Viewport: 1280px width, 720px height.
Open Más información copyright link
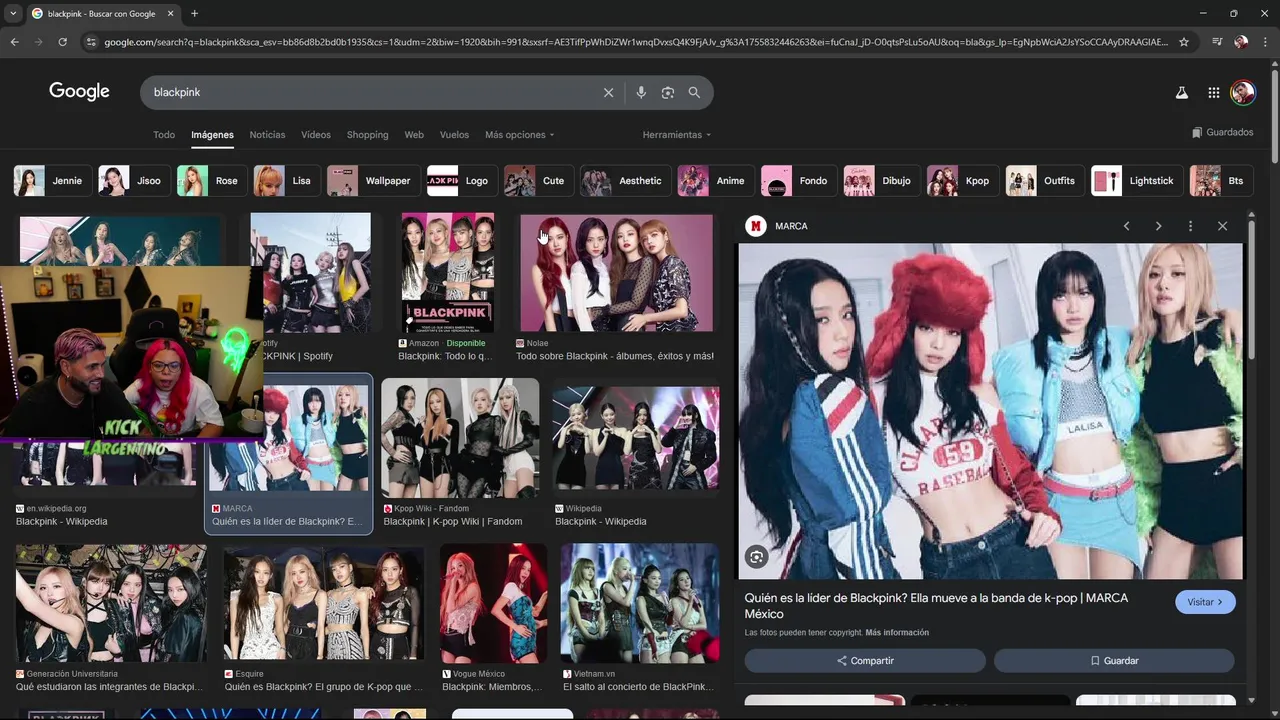[x=897, y=633]
